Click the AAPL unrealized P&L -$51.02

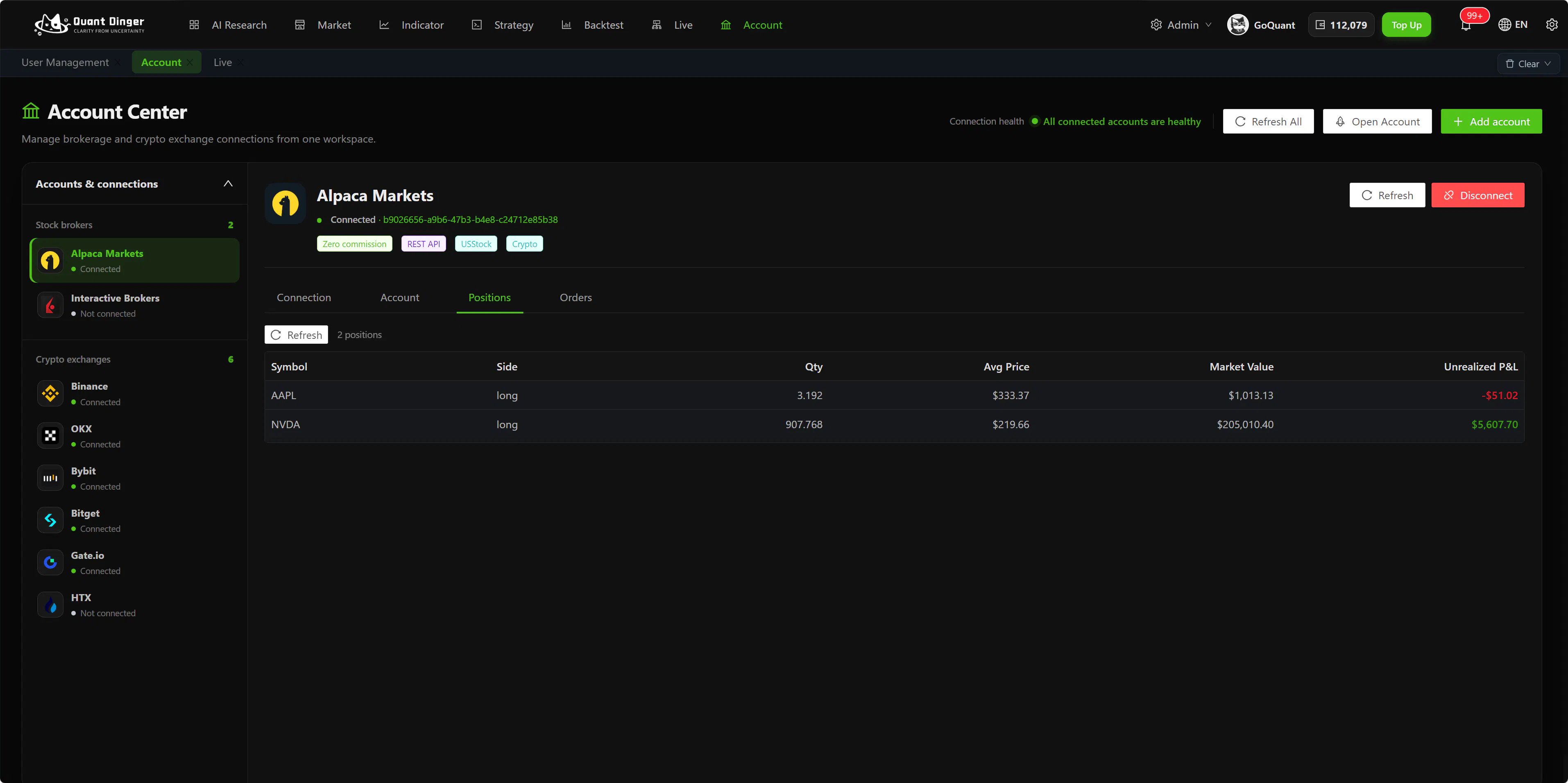[1499, 396]
